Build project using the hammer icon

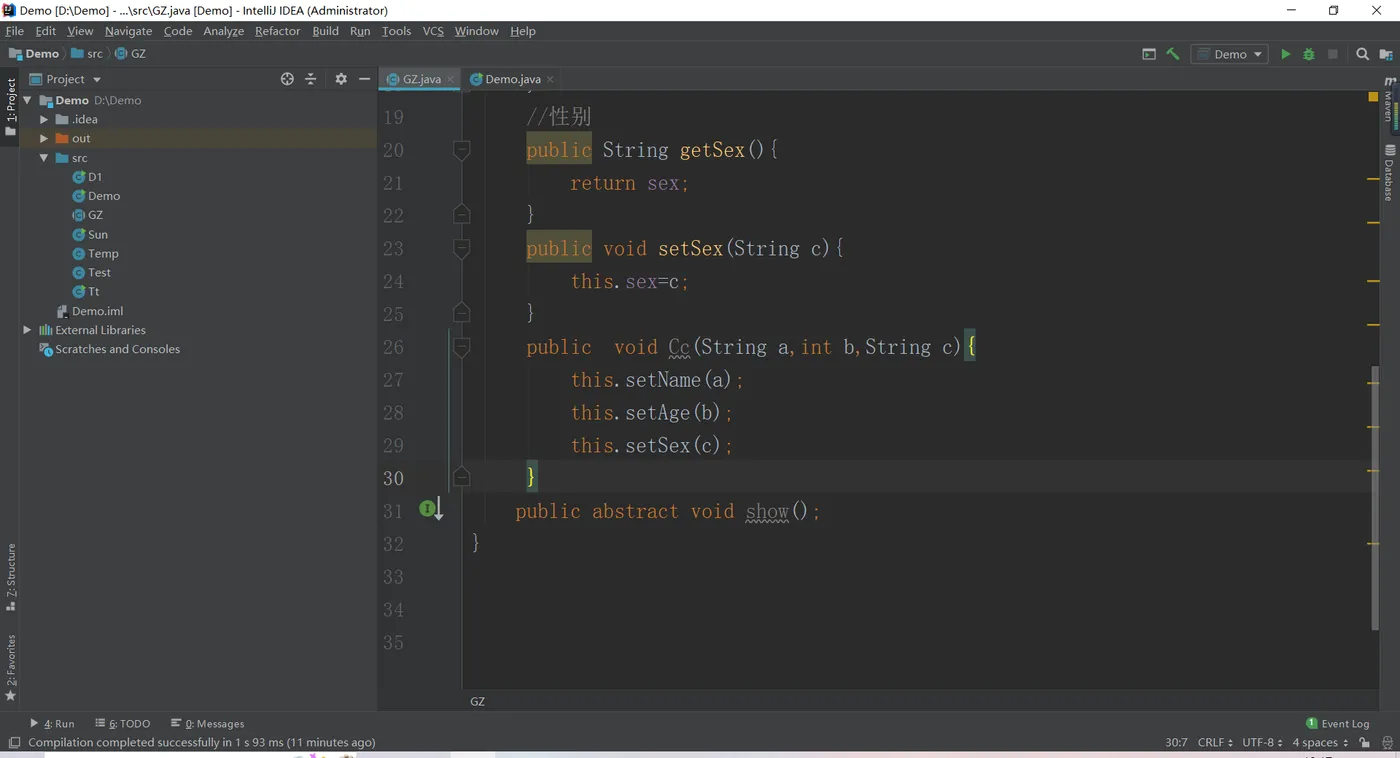click(x=1173, y=54)
